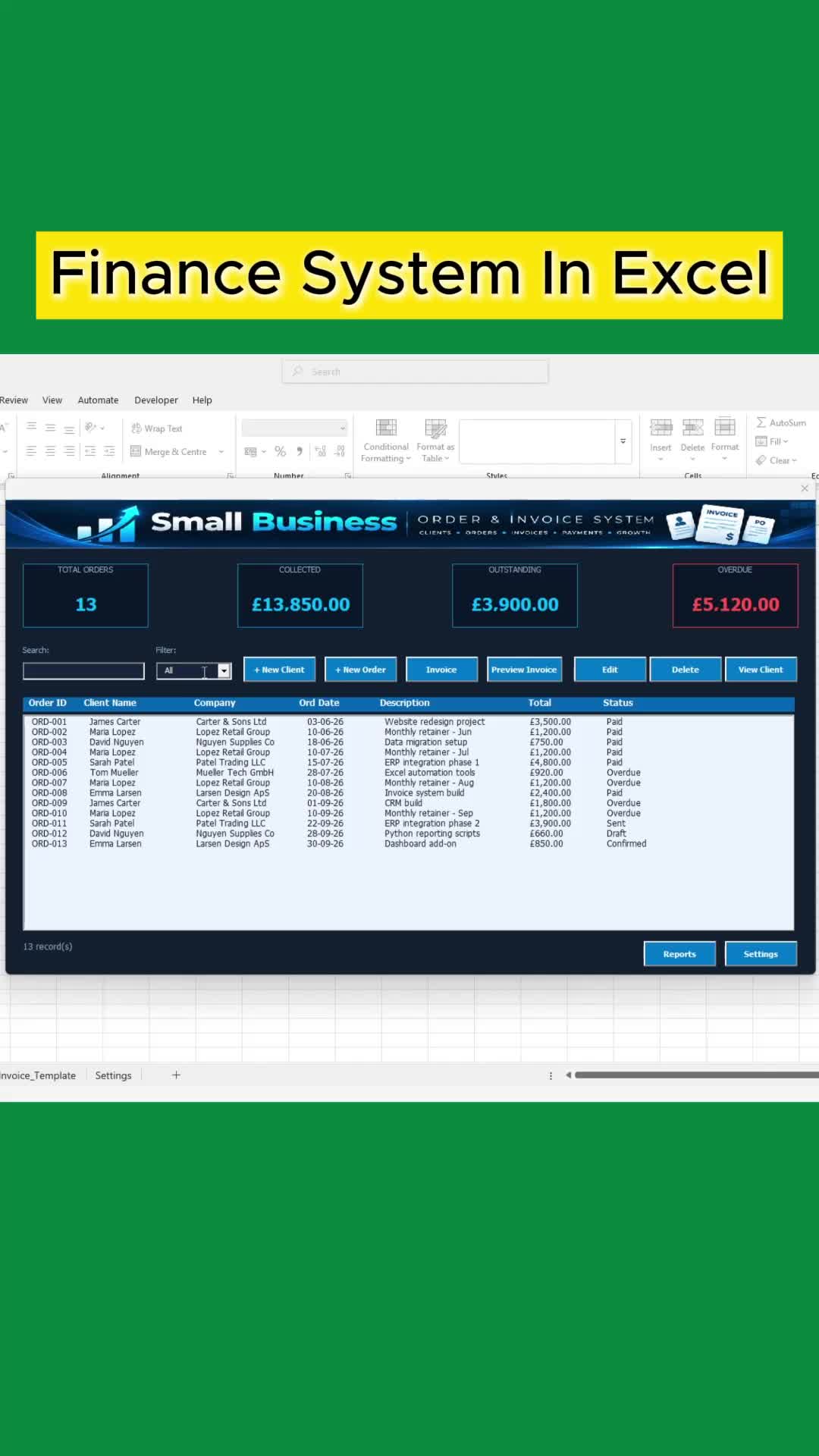Open the Developer ribbon tab
The height and width of the screenshot is (1456, 819).
pos(156,400)
